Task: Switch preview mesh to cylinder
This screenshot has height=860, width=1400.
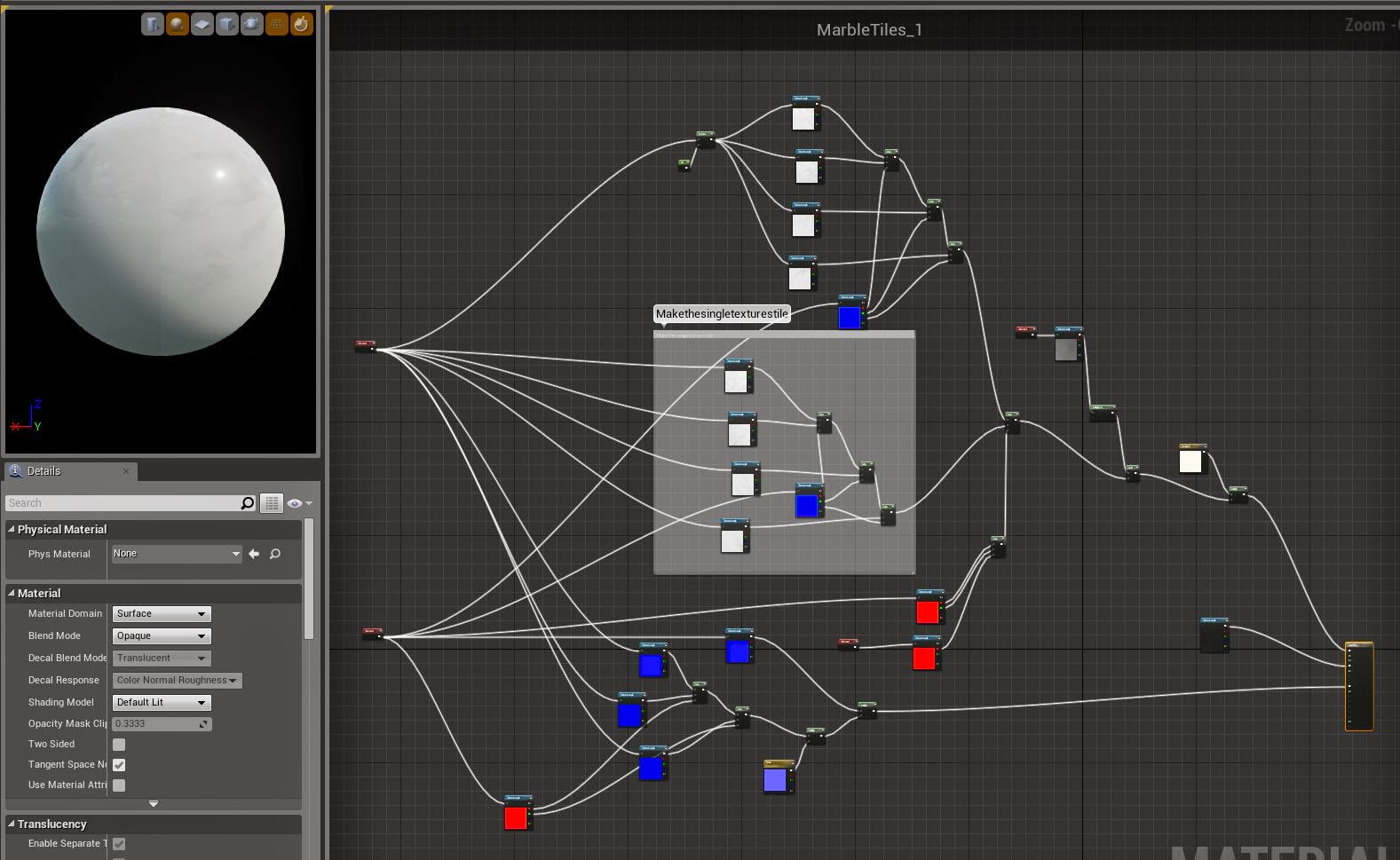Action: pos(153,24)
